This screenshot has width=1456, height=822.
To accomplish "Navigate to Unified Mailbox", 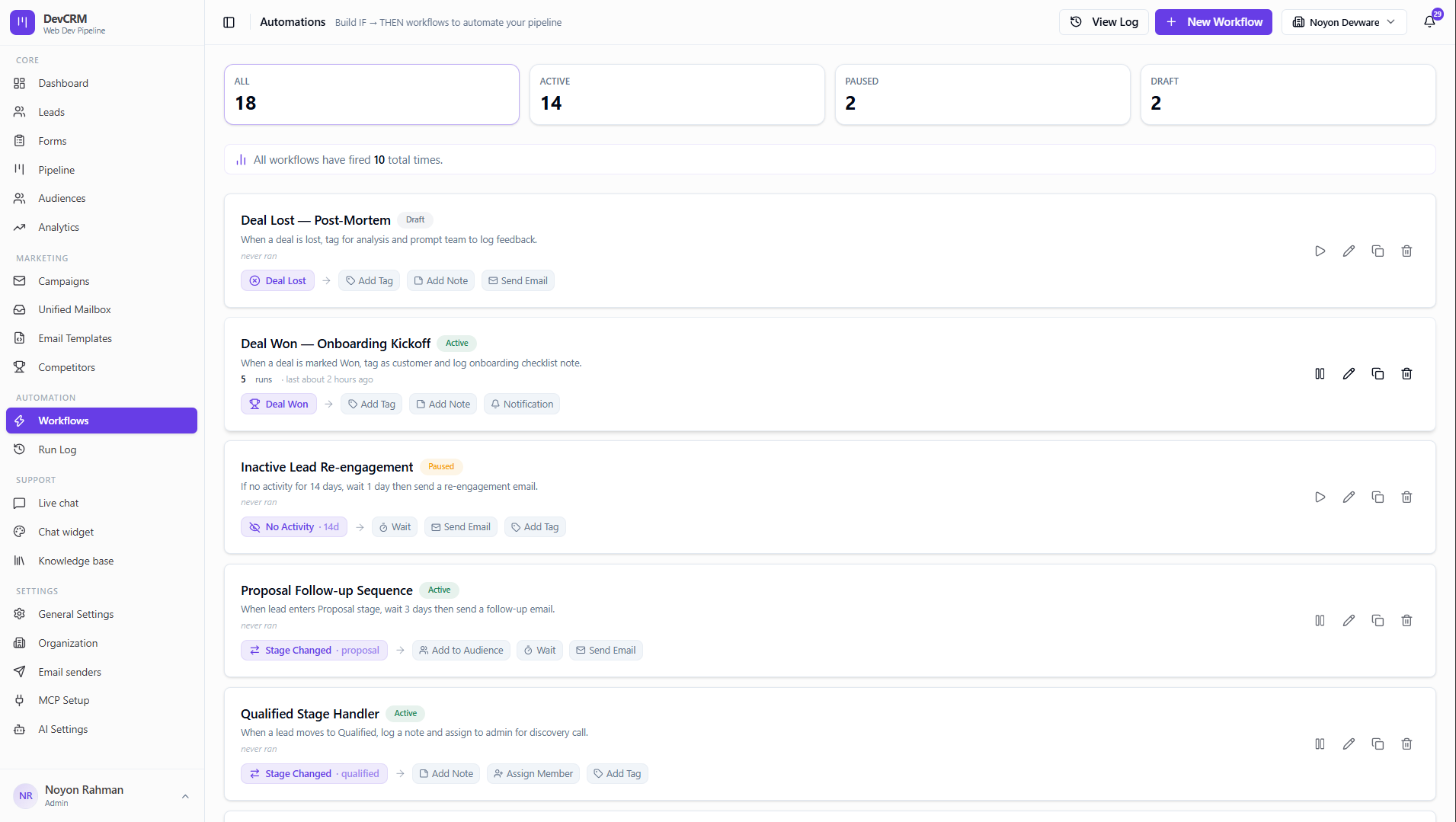I will click(x=101, y=309).
